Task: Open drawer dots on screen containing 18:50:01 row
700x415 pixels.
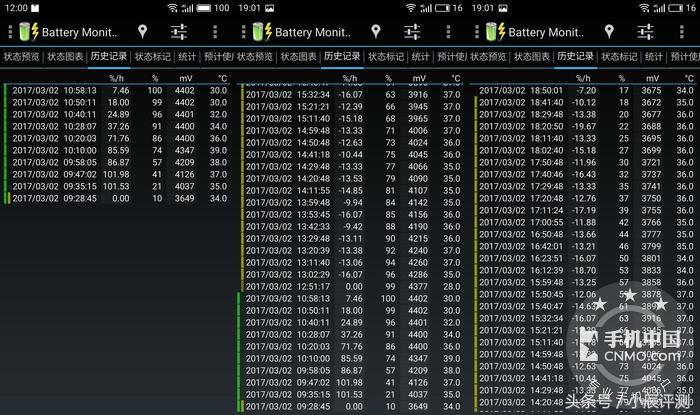Action: click(477, 32)
